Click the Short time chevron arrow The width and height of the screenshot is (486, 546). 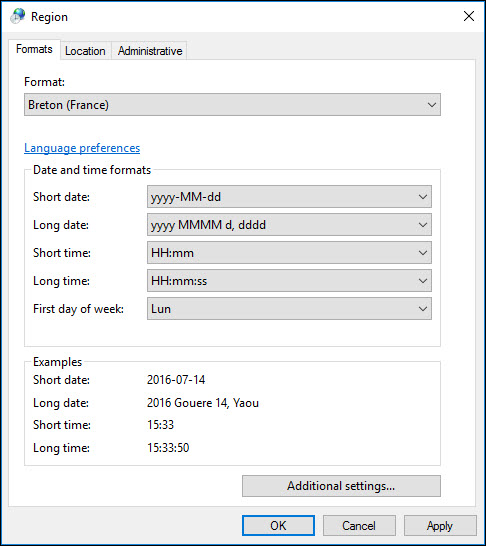[x=423, y=252]
